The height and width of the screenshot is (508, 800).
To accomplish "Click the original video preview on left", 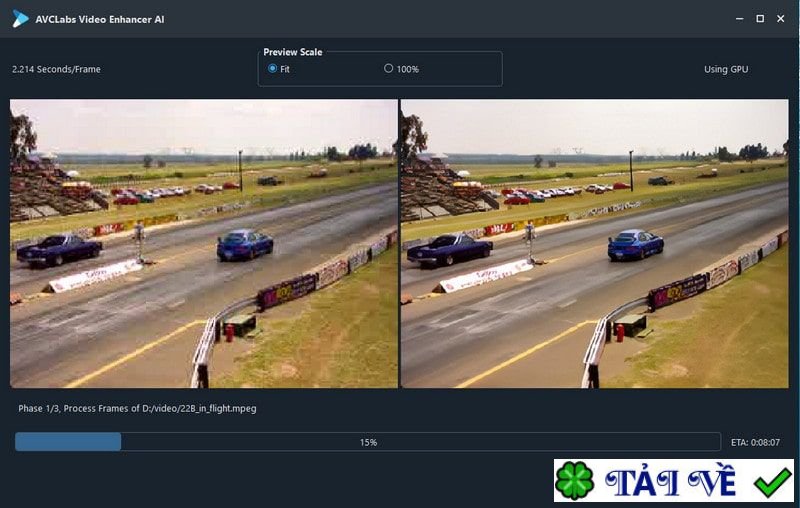I will click(x=204, y=243).
